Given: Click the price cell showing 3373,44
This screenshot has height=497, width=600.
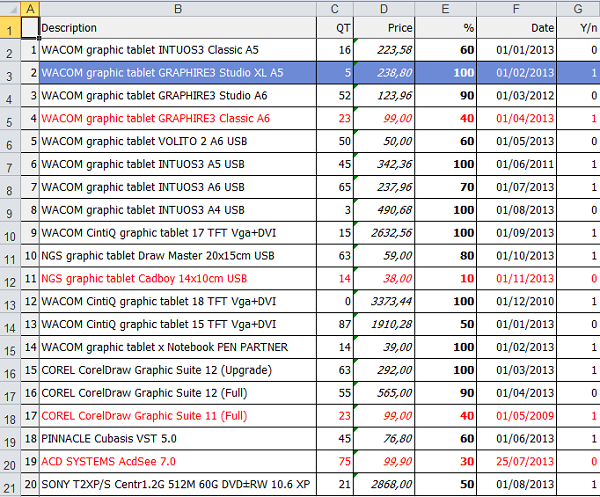Looking at the screenshot, I should pos(384,302).
